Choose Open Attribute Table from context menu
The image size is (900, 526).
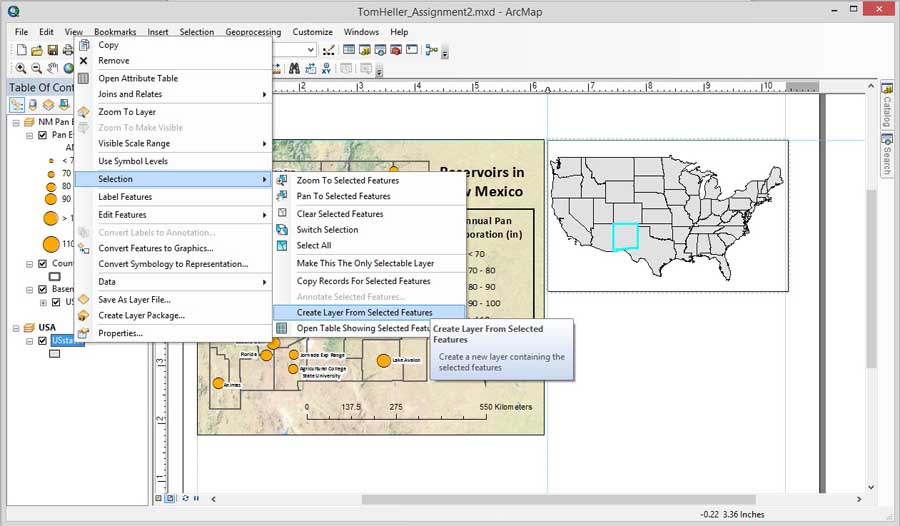point(173,78)
